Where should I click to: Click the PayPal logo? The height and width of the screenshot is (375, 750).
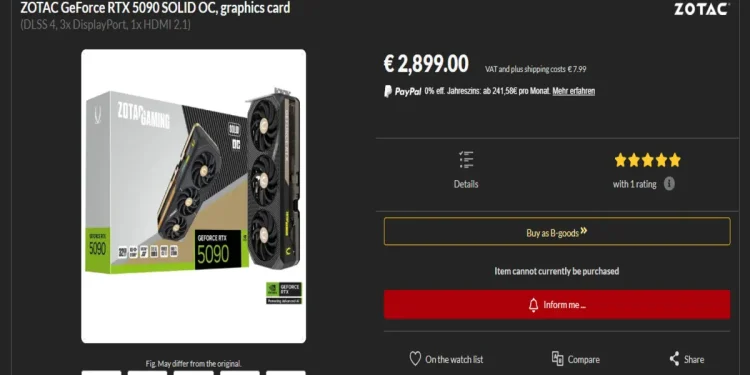(x=403, y=91)
